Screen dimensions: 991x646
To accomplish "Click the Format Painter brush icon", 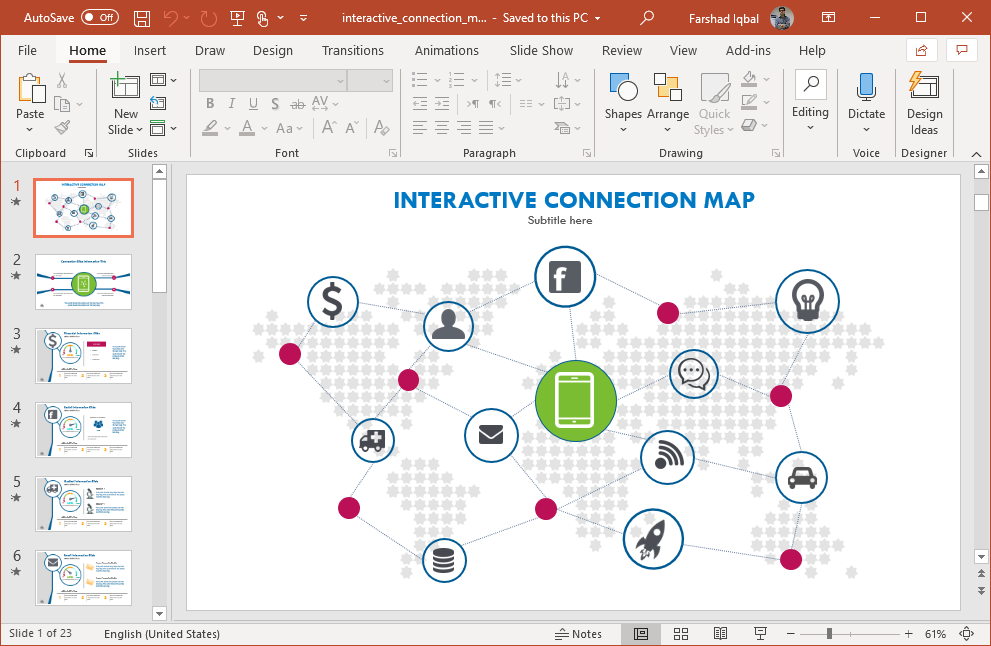I will (62, 128).
